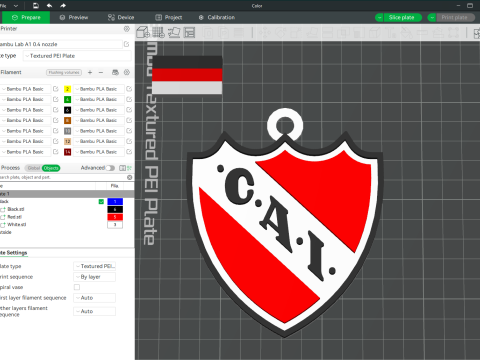Edit preset icon left of yellow swatch 2
Viewport: 480px width, 360px height.
[x=56, y=89]
